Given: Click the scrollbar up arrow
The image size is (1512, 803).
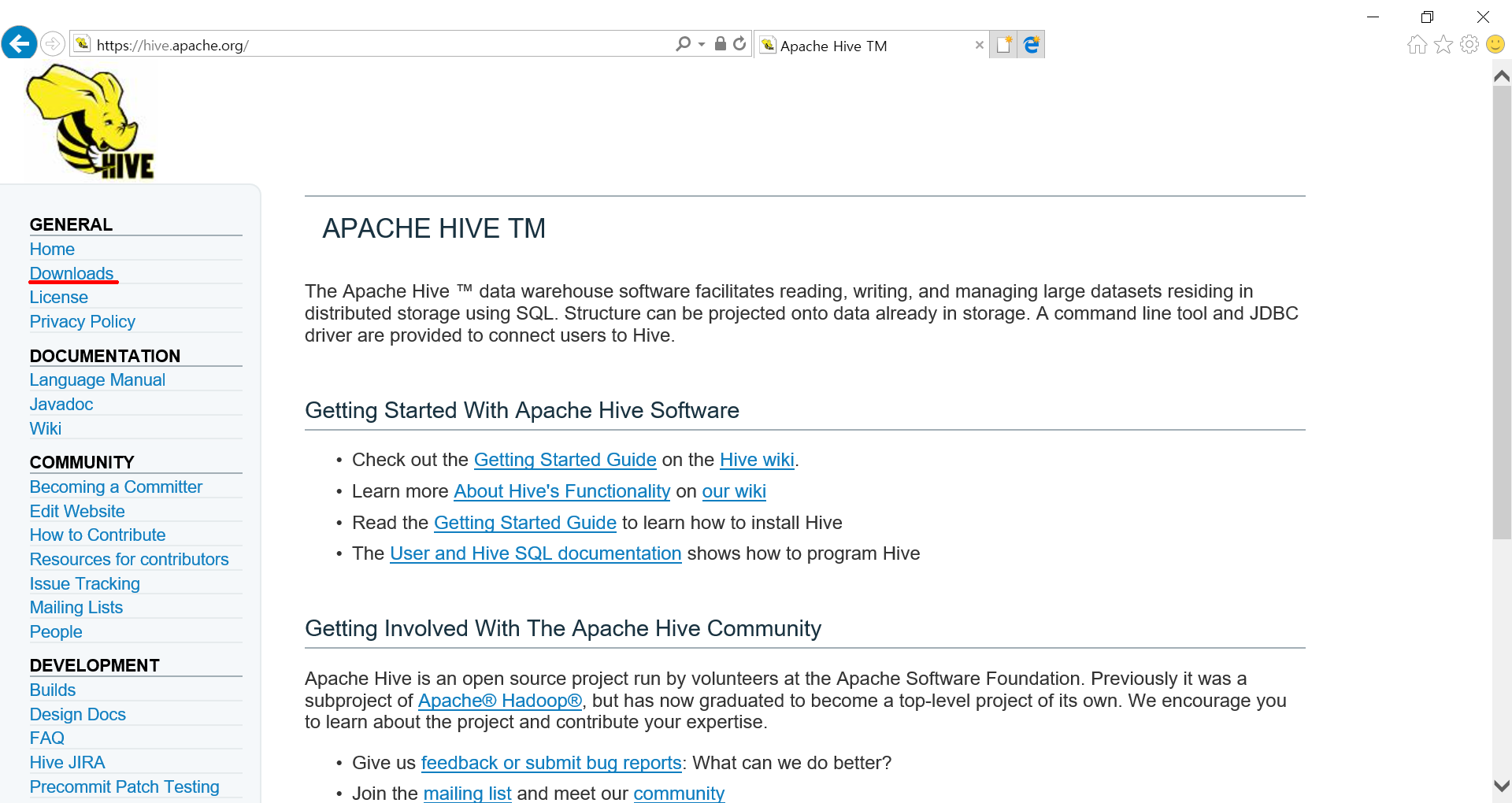Looking at the screenshot, I should pyautogui.click(x=1502, y=76).
